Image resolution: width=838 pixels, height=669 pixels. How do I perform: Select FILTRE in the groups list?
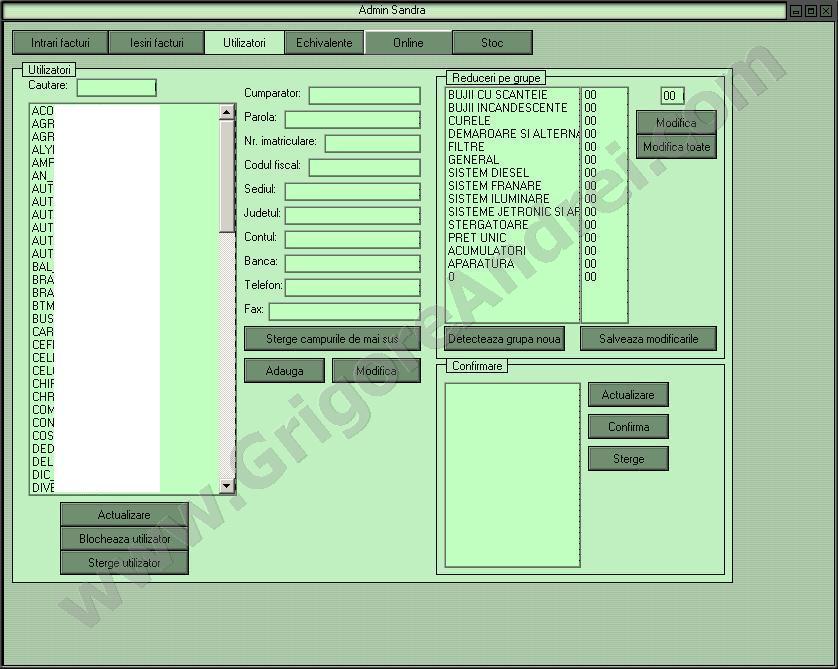coord(512,146)
